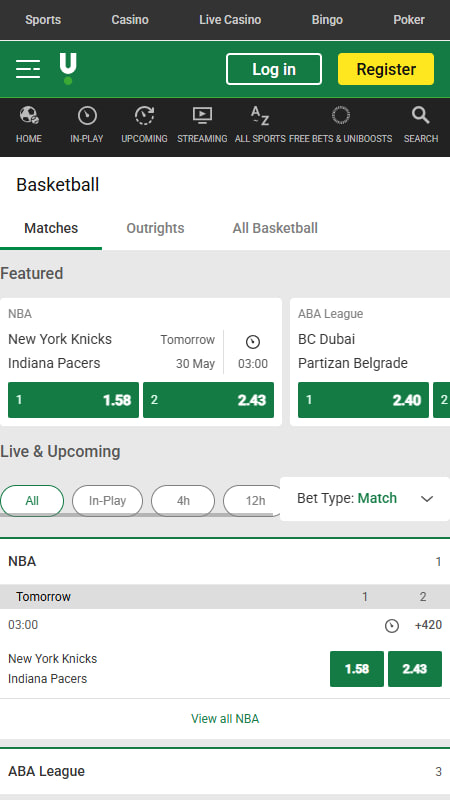
Task: Select the 4h filter pill
Action: (183, 501)
